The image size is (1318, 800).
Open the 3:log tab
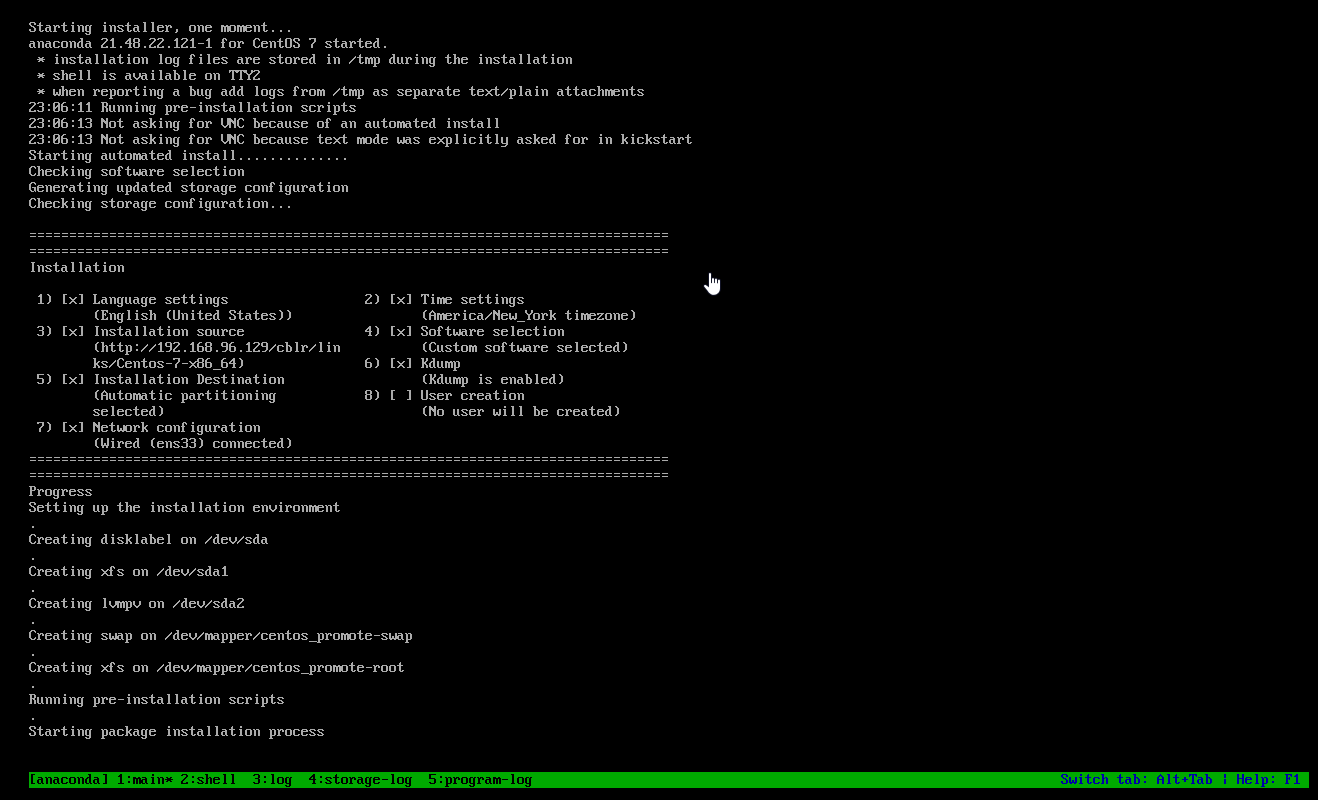pos(272,779)
